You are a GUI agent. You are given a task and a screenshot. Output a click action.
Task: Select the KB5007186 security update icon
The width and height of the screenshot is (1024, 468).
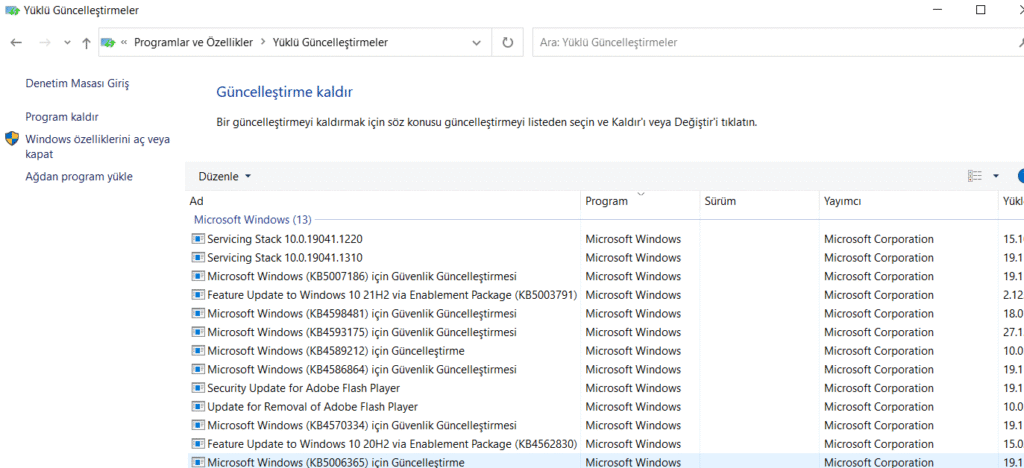click(198, 276)
